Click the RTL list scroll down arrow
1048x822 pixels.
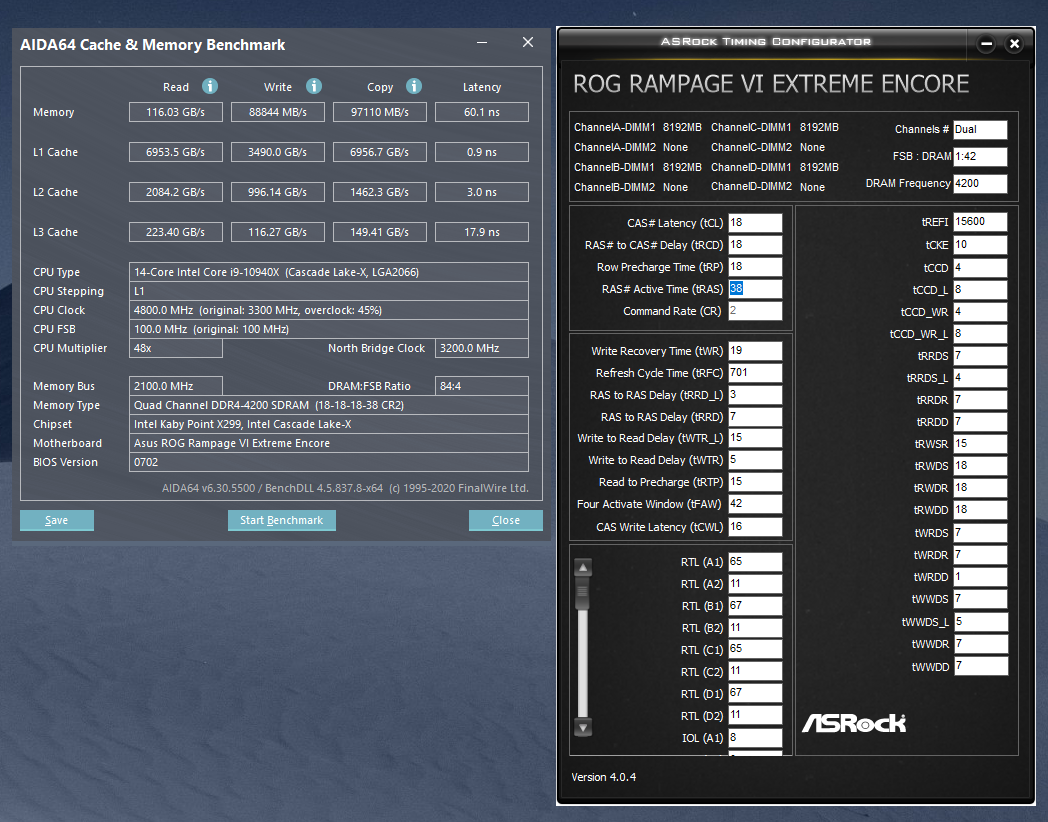tap(583, 728)
